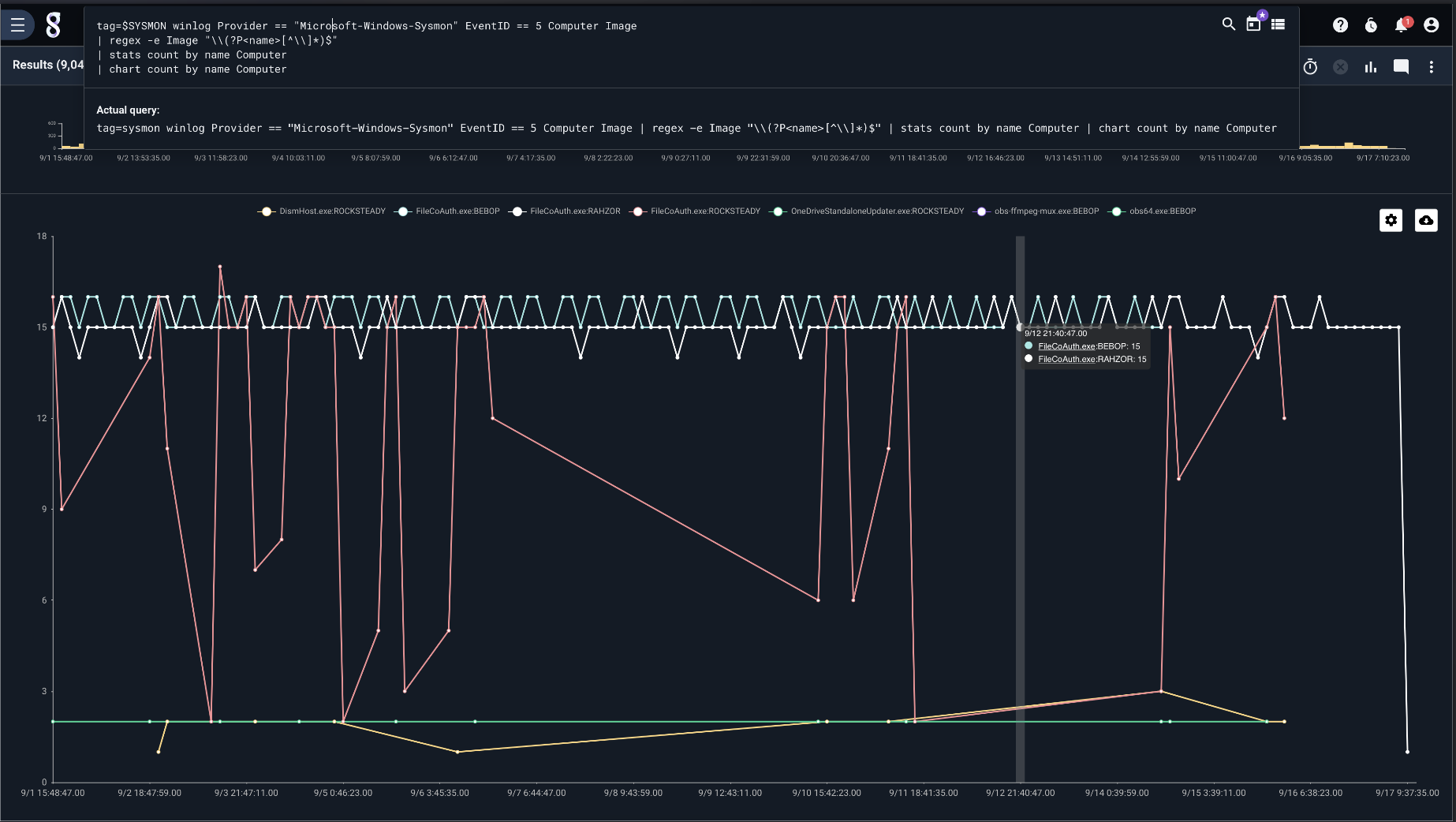Toggle FileCoAuth.exe:BEBOP series in legend
This screenshot has width=1456, height=822.
(x=448, y=211)
